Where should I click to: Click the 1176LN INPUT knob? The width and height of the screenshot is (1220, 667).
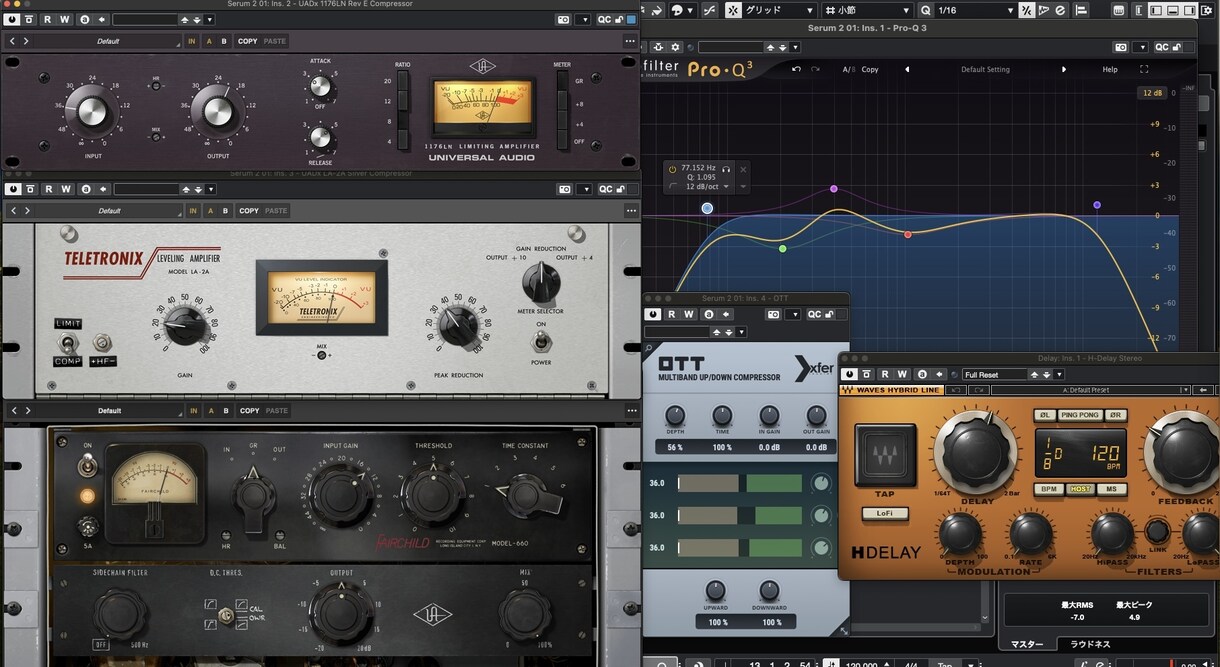[92, 110]
